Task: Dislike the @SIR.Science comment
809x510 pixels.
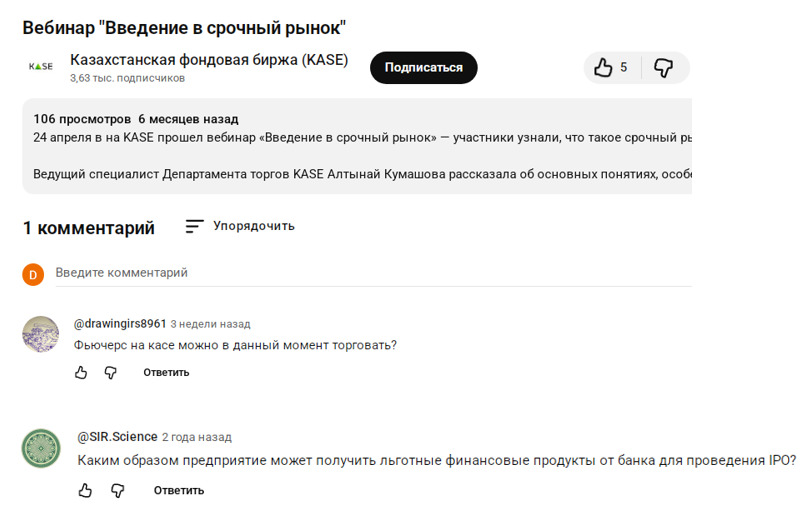Action: tap(118, 491)
